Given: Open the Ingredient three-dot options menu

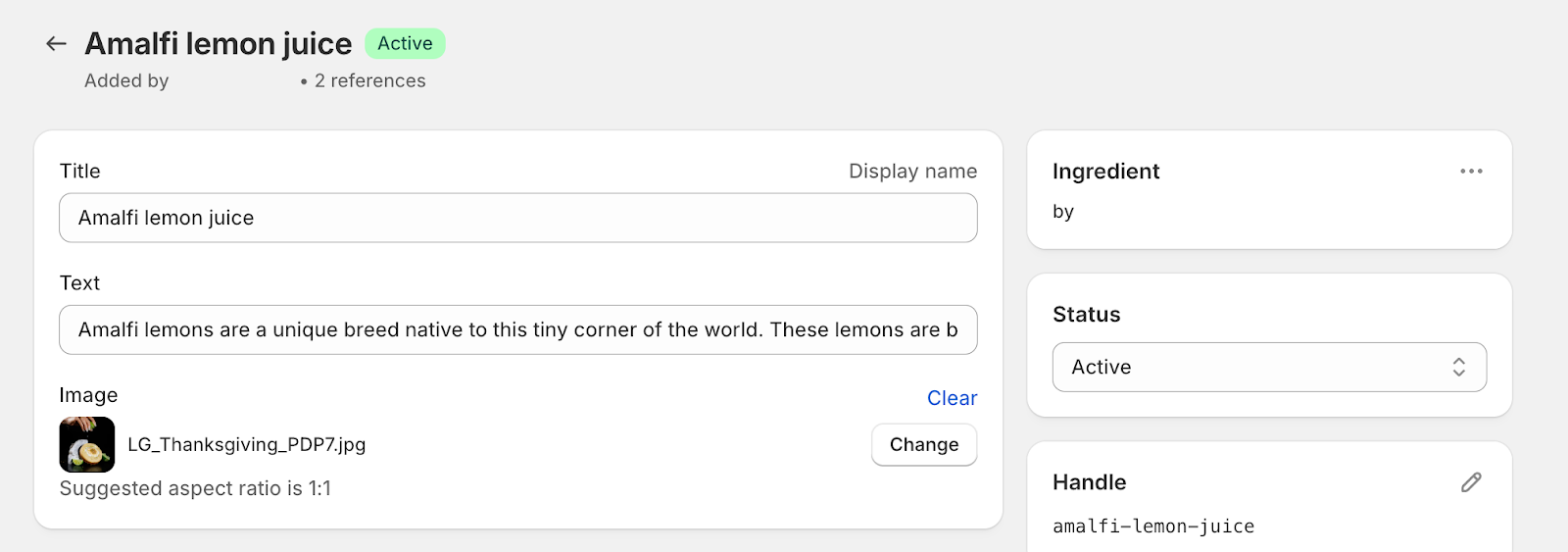Looking at the screenshot, I should [x=1471, y=171].
